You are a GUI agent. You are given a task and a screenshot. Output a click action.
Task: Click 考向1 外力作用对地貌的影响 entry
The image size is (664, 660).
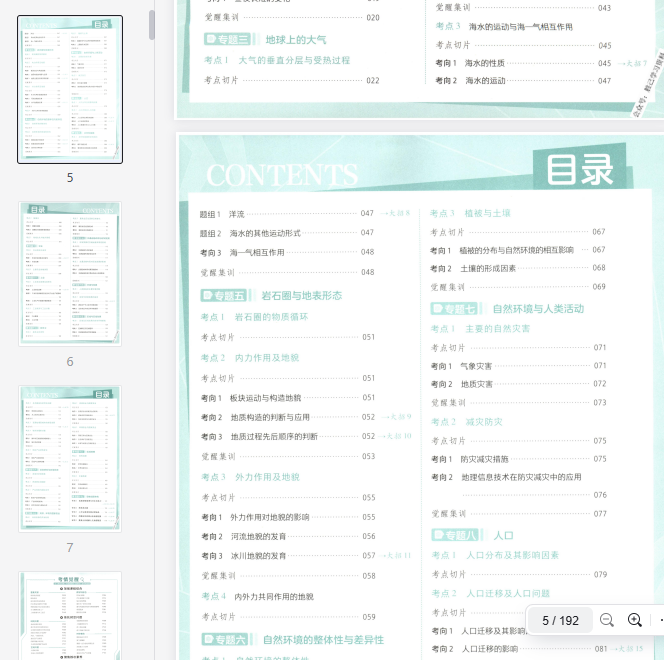pos(288,517)
